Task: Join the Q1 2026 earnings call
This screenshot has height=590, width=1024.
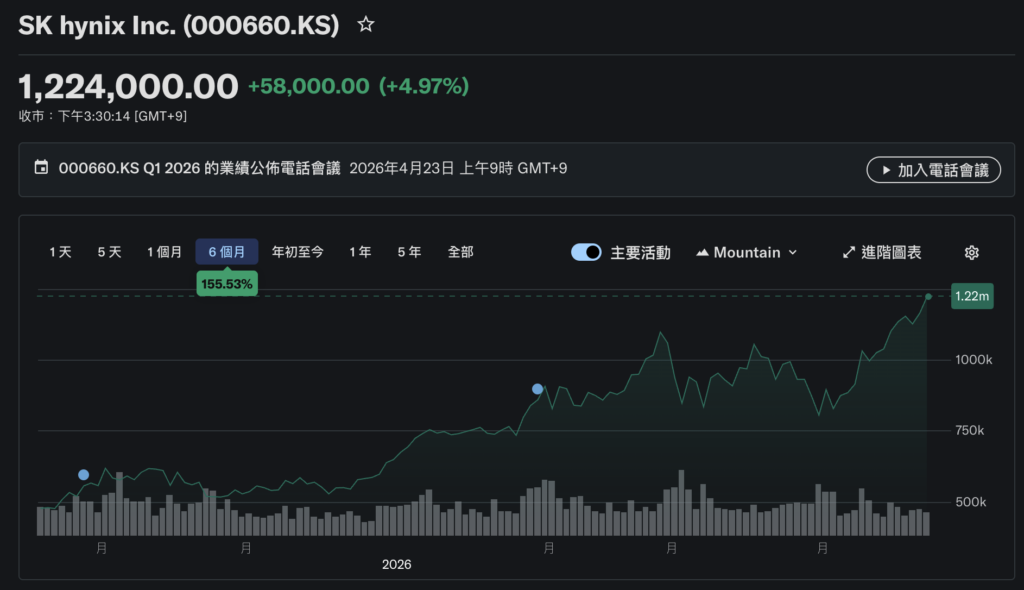Action: coord(933,170)
